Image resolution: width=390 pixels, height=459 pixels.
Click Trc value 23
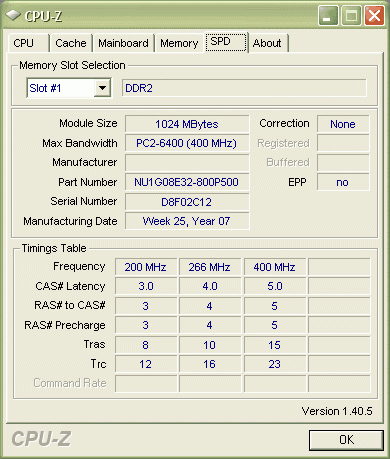click(275, 364)
